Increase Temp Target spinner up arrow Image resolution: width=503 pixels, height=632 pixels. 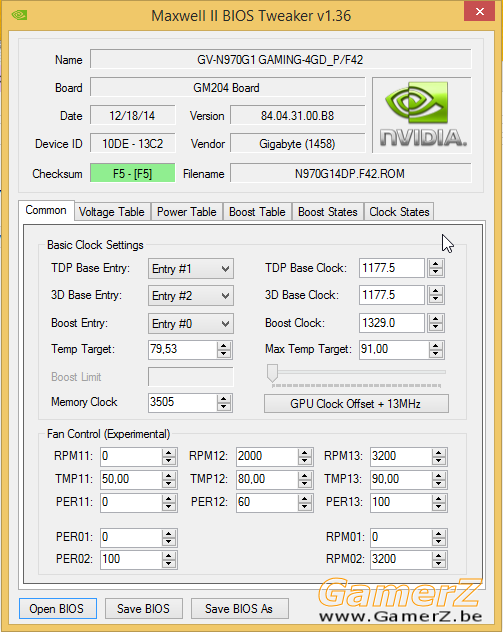[224, 346]
